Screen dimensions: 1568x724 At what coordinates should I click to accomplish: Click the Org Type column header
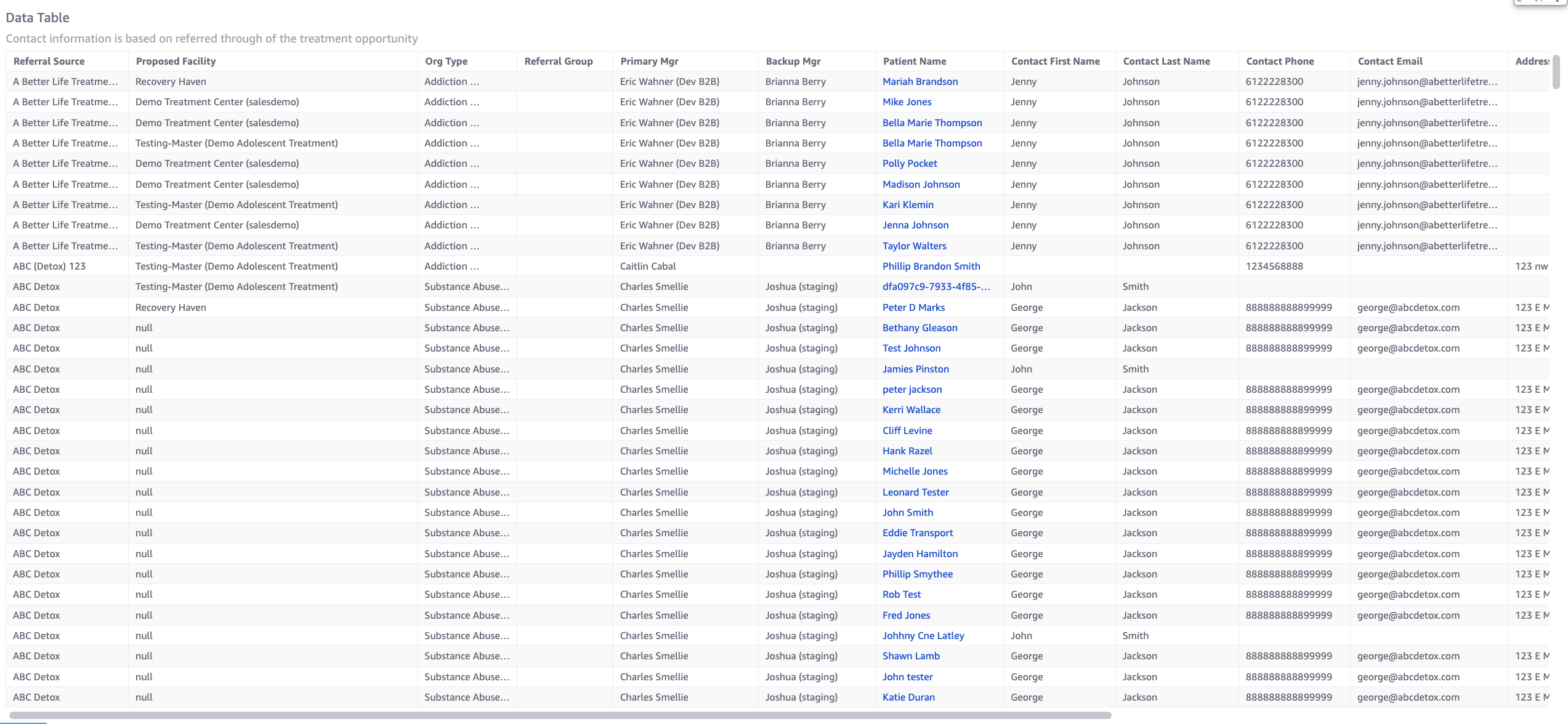tap(446, 61)
